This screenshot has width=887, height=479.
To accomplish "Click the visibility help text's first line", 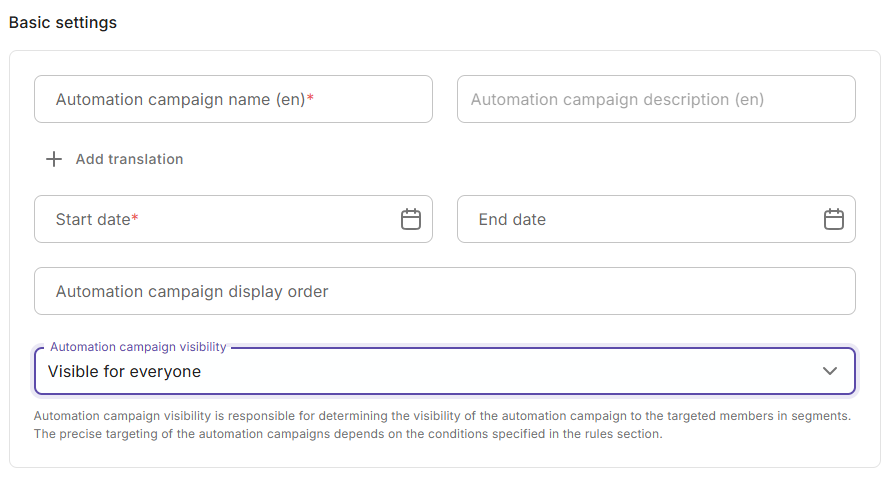I will [x=442, y=415].
